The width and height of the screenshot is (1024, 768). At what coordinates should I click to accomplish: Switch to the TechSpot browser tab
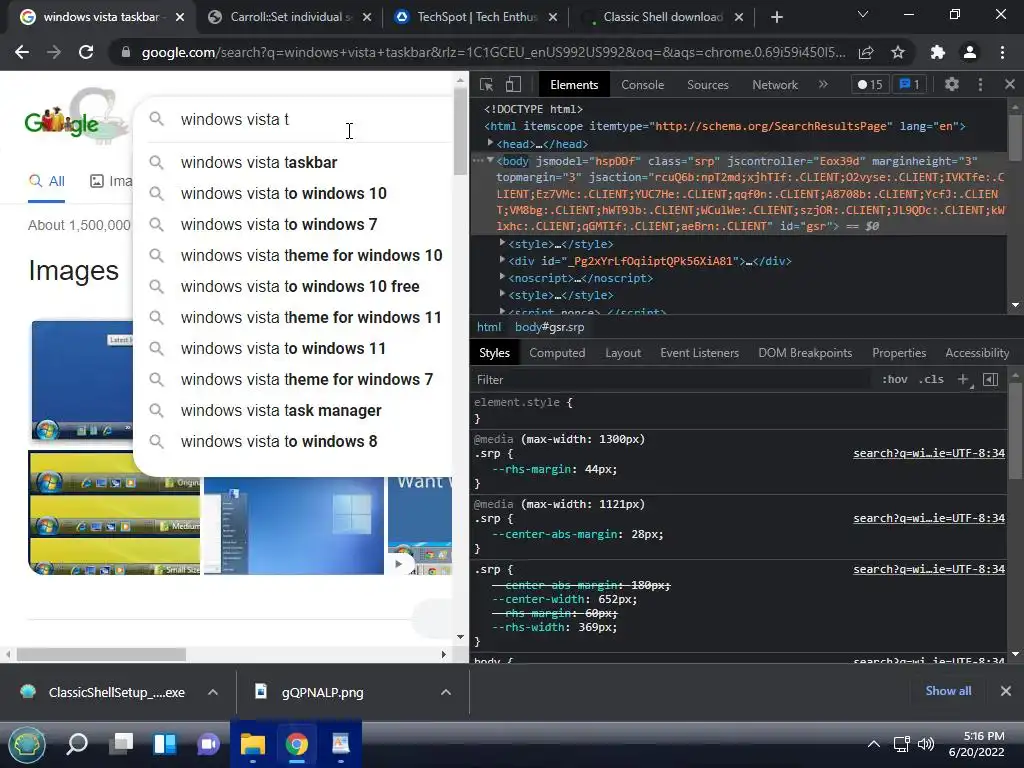[x=476, y=17]
